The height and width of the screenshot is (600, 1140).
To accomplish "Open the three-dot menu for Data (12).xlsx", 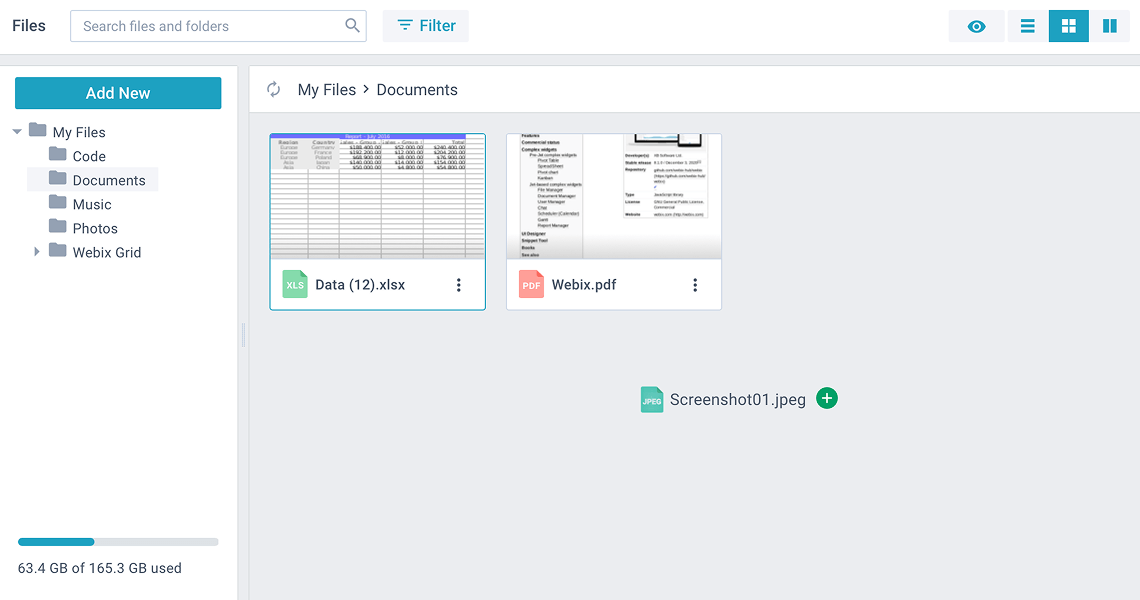I will click(459, 285).
